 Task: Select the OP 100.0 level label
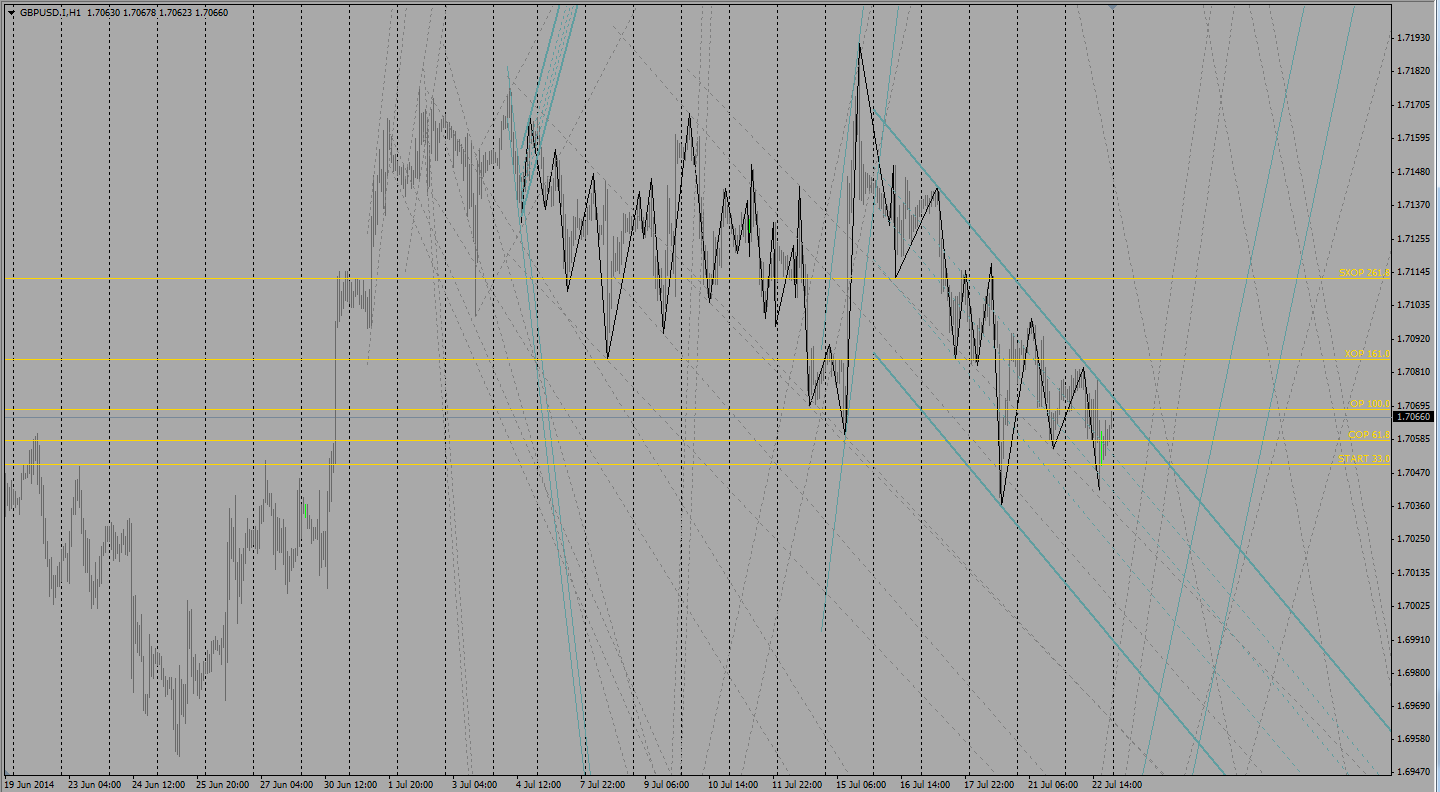[x=1370, y=404]
